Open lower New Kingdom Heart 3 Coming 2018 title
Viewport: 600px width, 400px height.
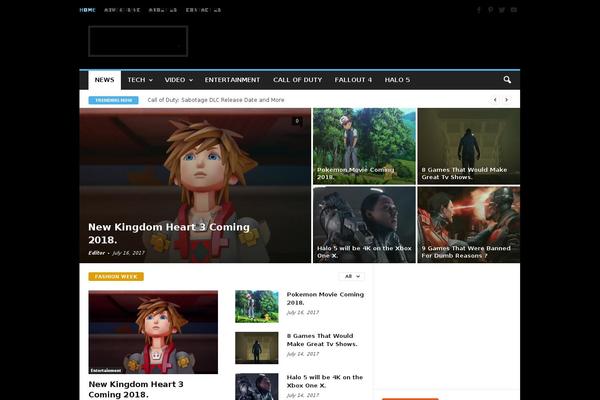(136, 389)
